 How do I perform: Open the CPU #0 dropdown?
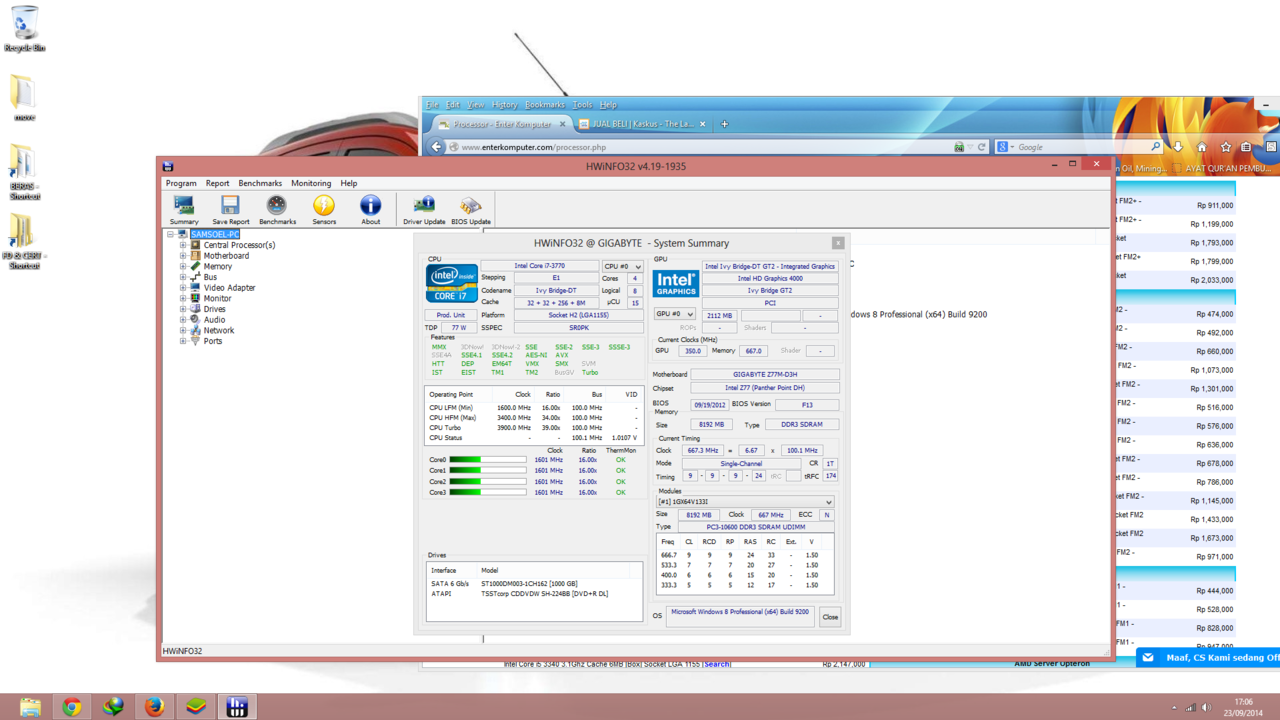(x=623, y=267)
